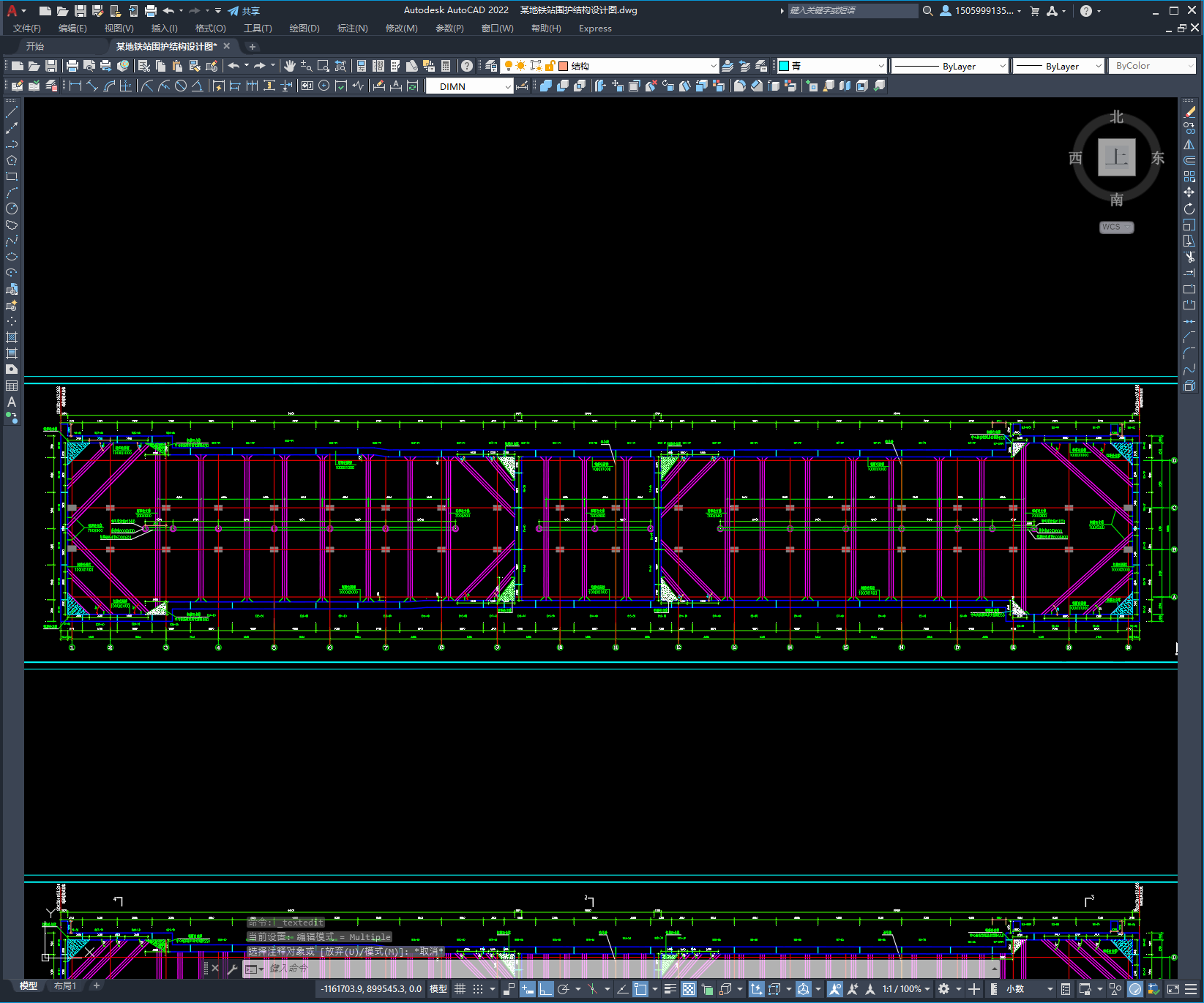
Task: Switch to the 开始 tab
Action: coord(35,46)
